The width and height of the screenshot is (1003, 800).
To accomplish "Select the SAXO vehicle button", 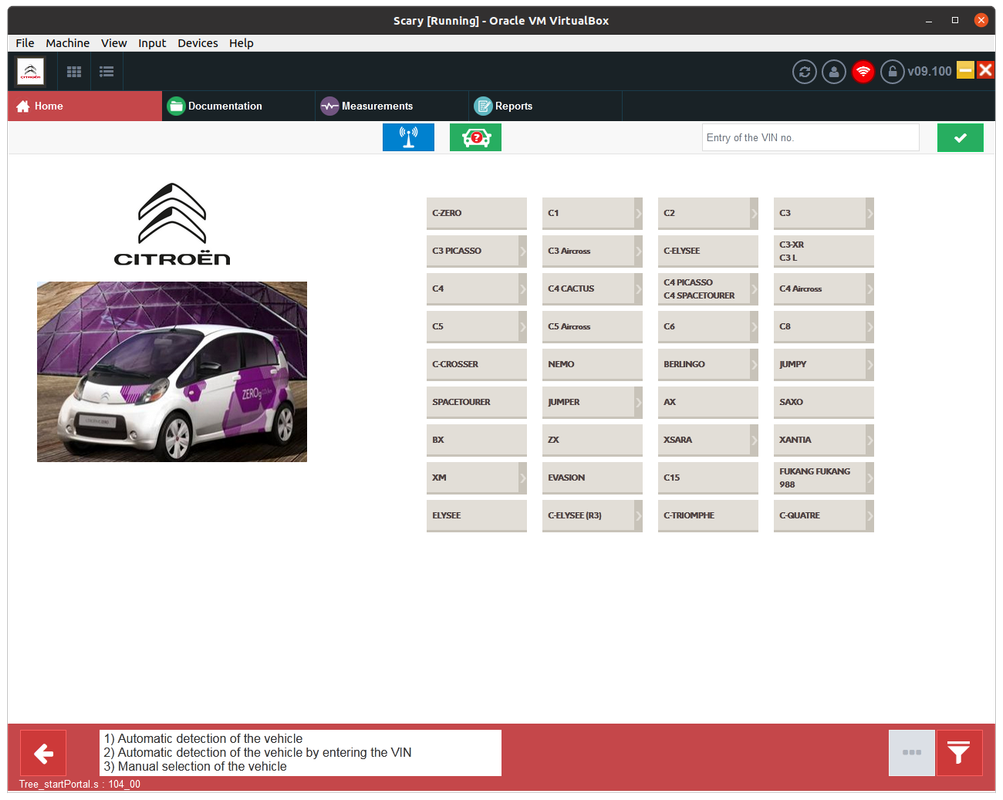I will click(x=823, y=402).
